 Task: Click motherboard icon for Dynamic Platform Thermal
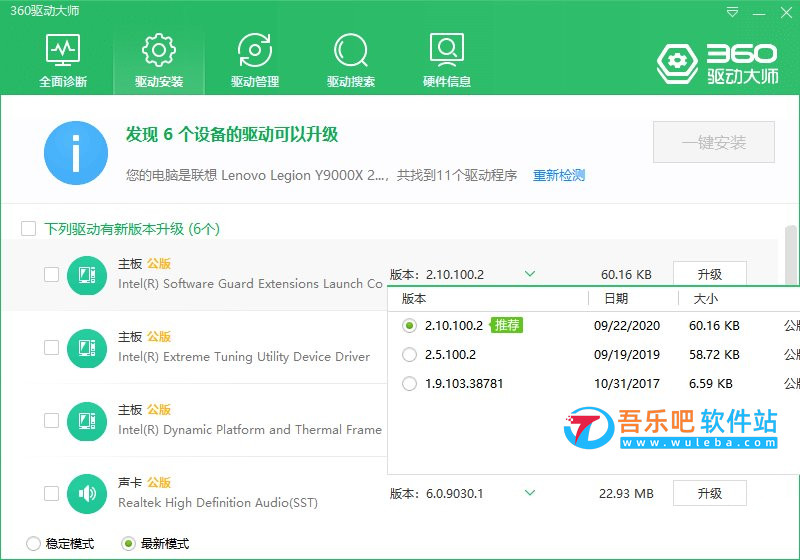click(x=87, y=421)
